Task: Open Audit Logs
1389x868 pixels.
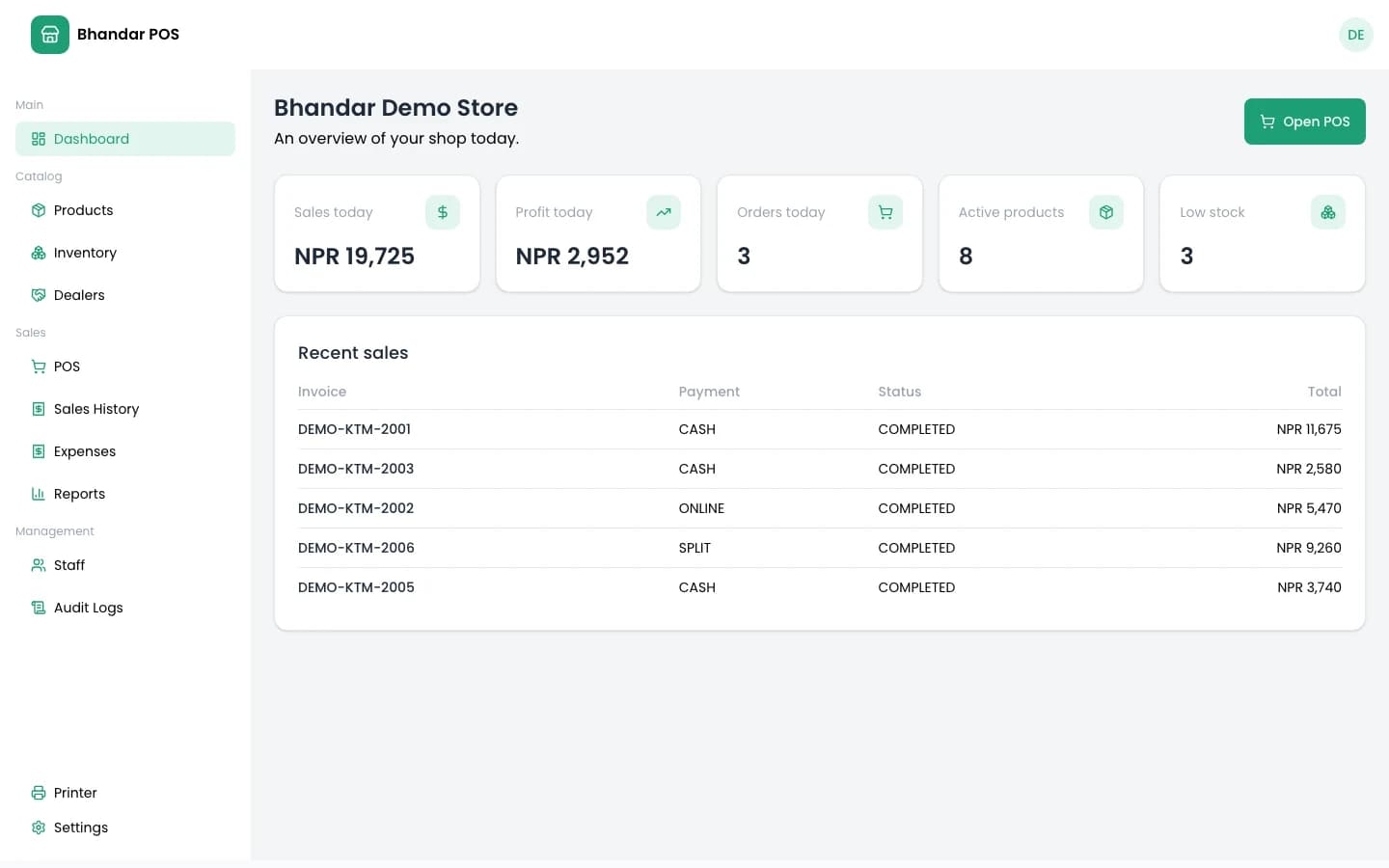Action: [x=125, y=608]
